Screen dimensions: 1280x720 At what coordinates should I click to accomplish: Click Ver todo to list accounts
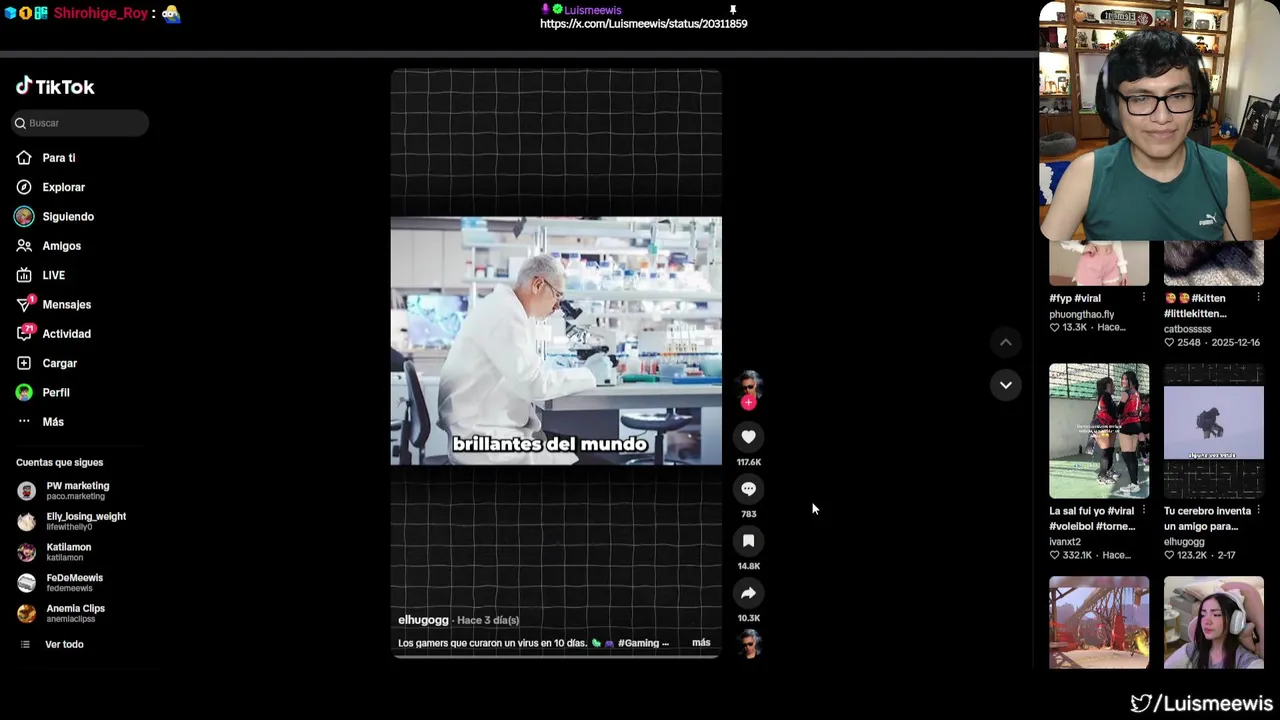pos(64,644)
